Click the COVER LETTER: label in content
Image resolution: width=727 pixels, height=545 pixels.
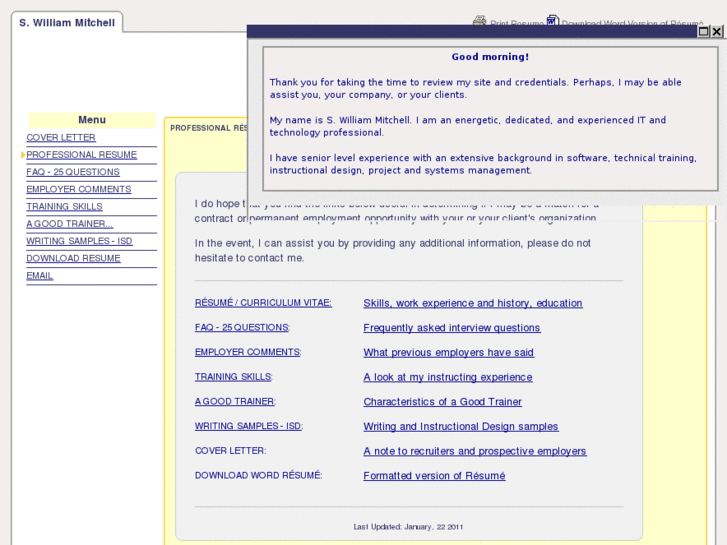coord(230,450)
